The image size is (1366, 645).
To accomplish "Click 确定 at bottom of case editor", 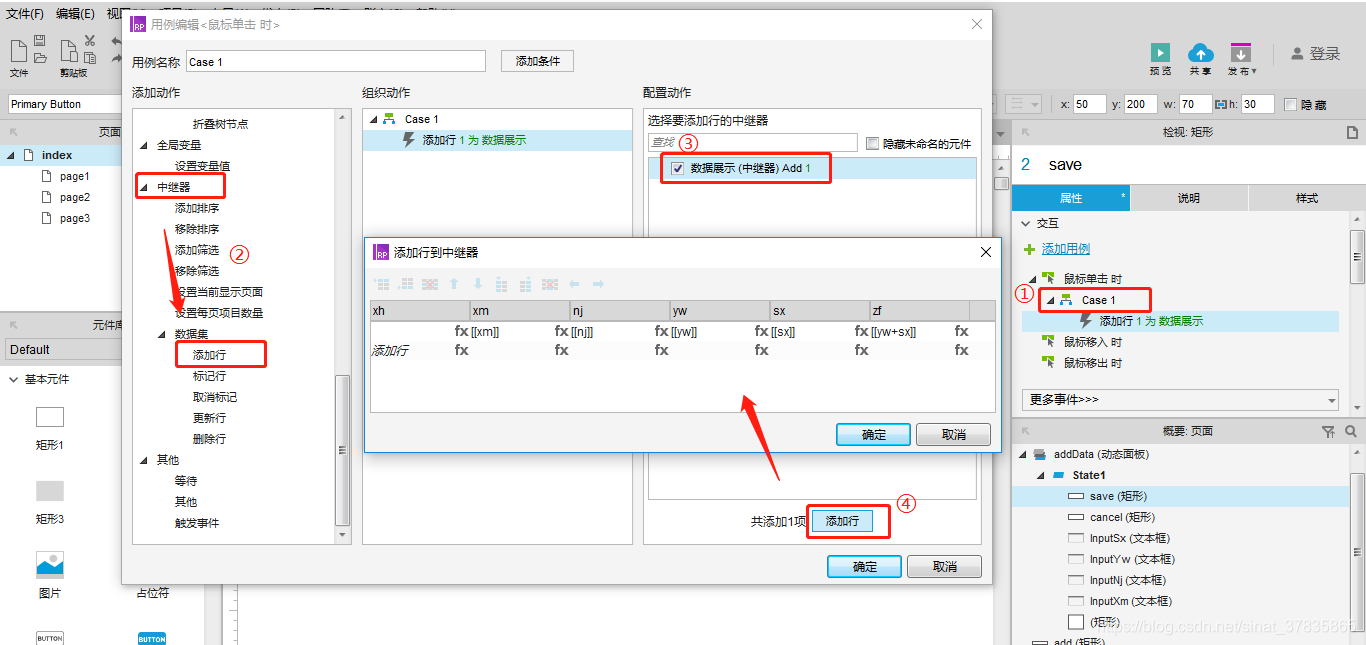I will pyautogui.click(x=865, y=566).
